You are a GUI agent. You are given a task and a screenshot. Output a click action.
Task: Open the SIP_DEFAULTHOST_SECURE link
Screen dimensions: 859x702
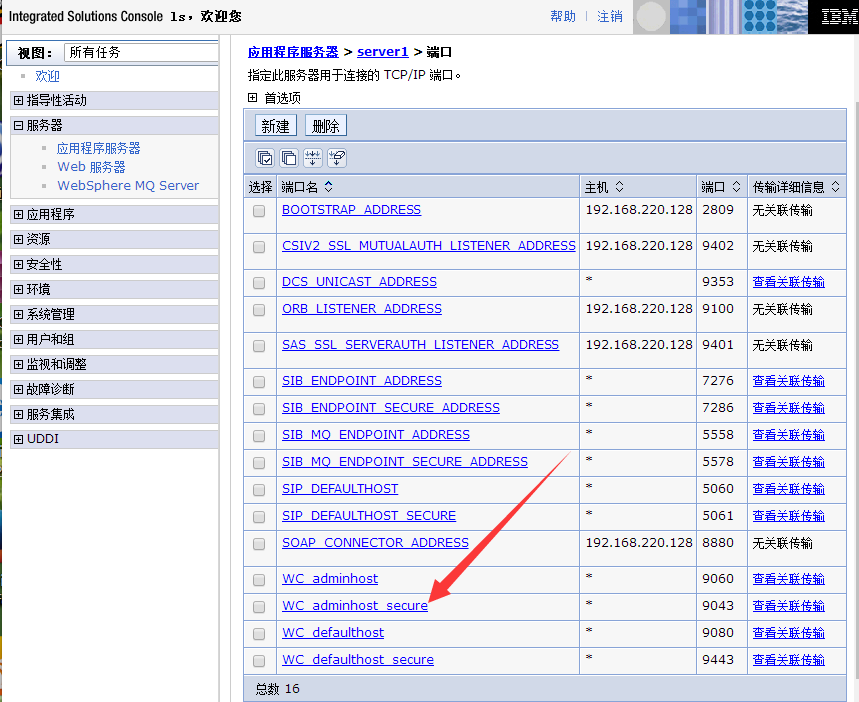point(369,516)
